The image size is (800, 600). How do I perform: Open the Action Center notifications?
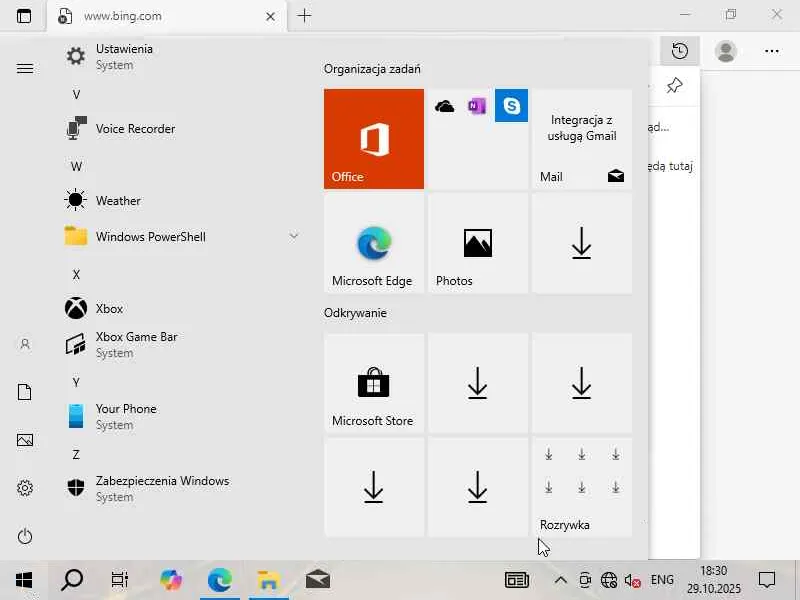(767, 580)
